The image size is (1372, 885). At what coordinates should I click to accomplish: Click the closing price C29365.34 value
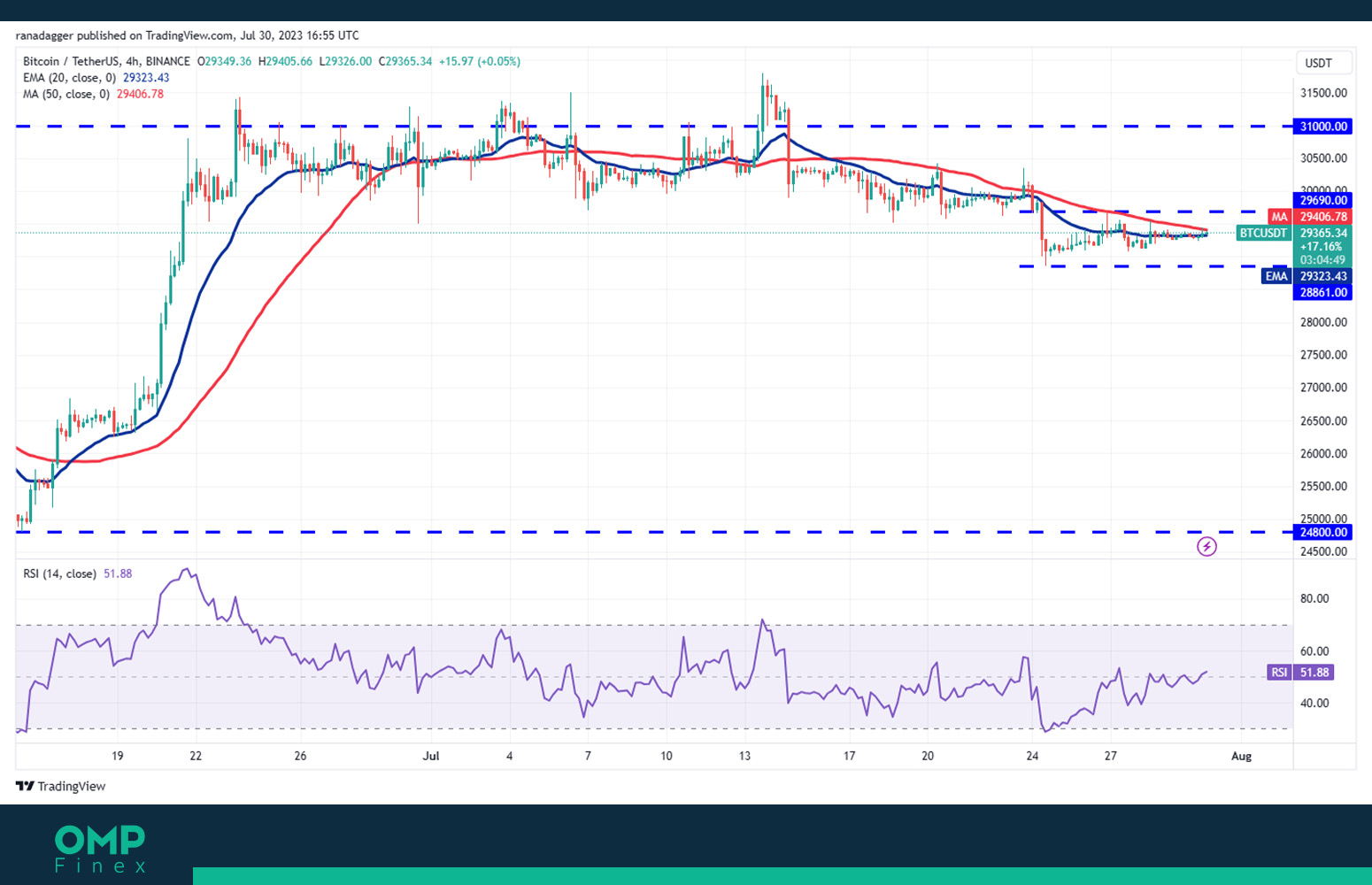click(405, 62)
